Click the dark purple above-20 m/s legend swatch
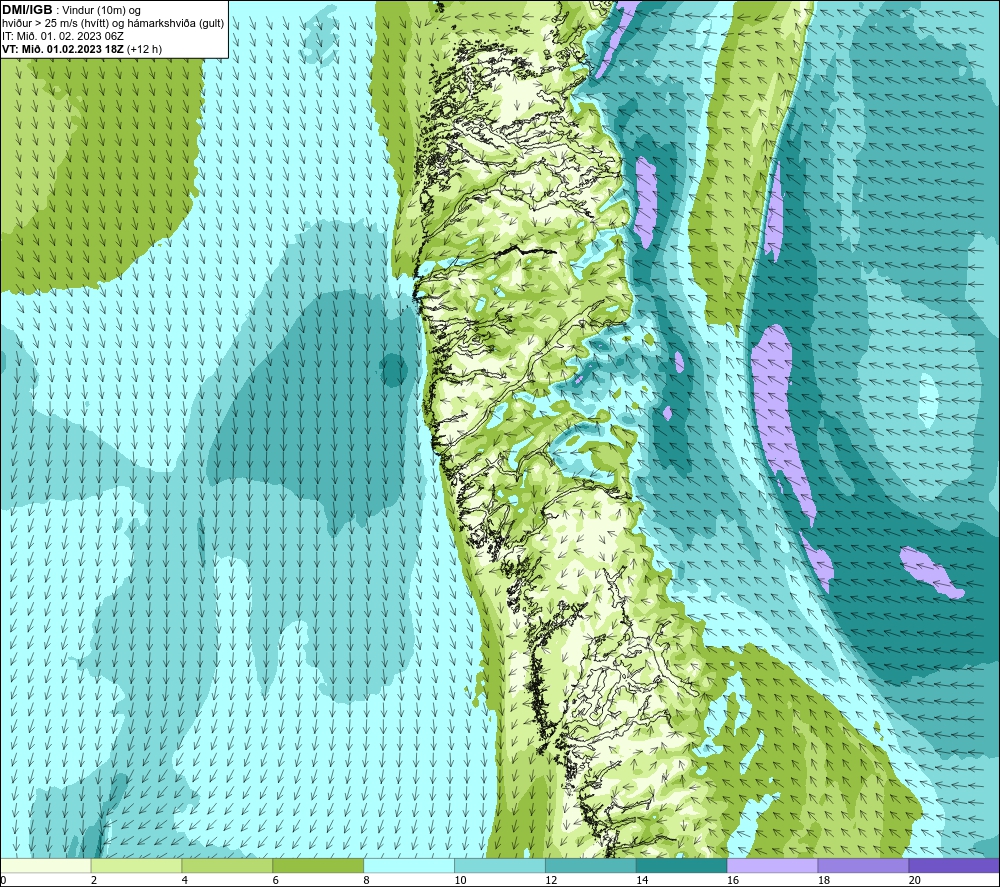Viewport: 1000px width, 887px height. [x=954, y=866]
